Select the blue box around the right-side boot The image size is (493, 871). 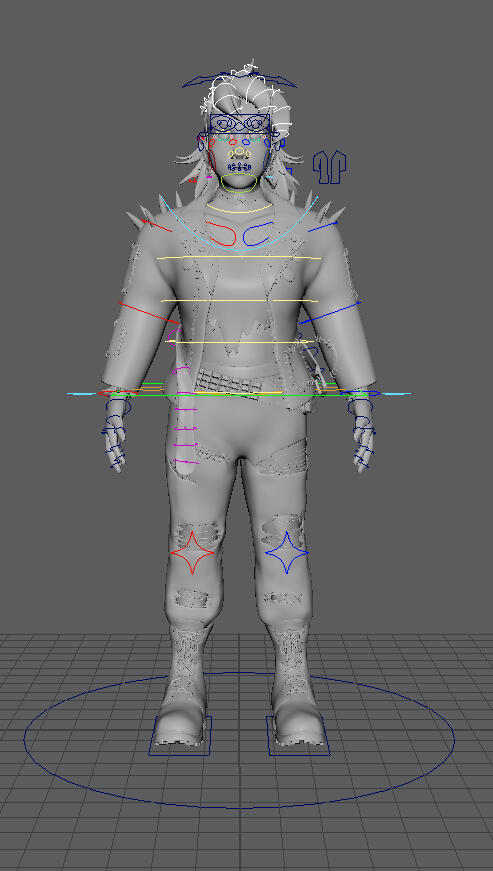coord(298,735)
